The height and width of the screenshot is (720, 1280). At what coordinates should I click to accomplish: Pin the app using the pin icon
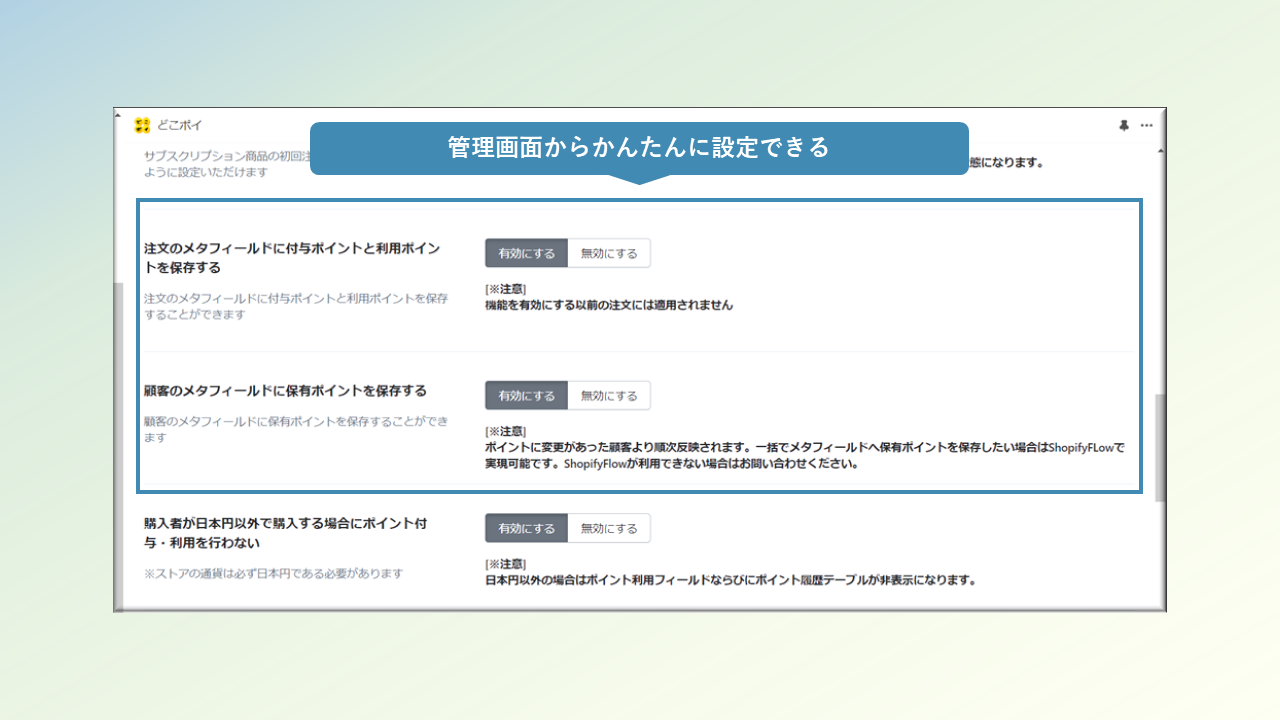1124,125
